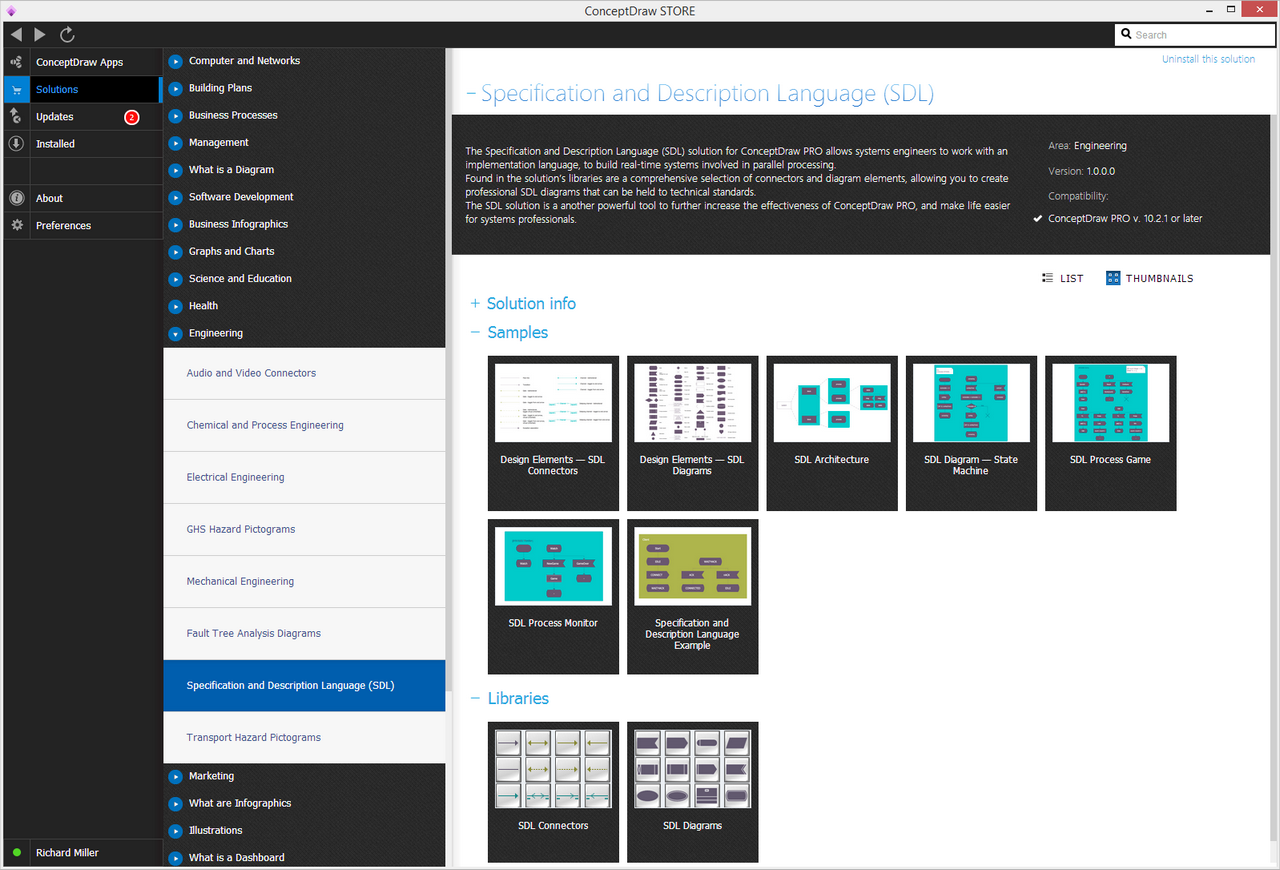Viewport: 1280px width, 870px height.
Task: Expand the Business Infographics category
Action: click(x=176, y=224)
